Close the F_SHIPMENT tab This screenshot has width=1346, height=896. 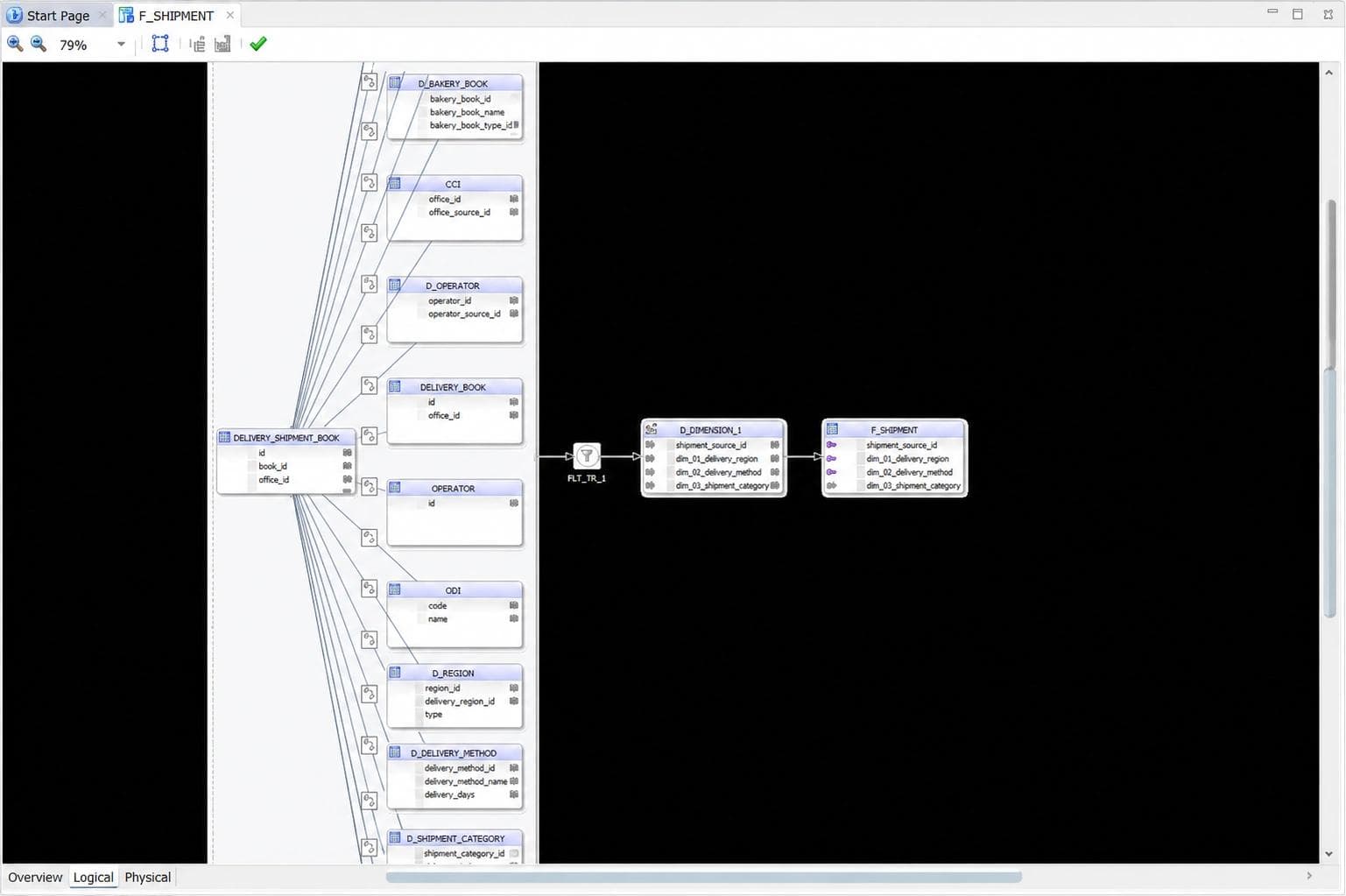[230, 15]
